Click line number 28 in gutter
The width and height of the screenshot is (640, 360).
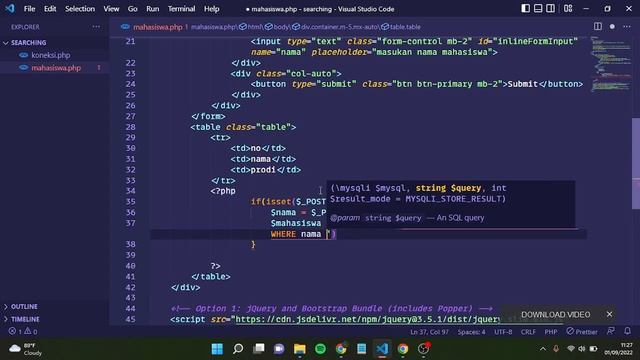click(130, 127)
